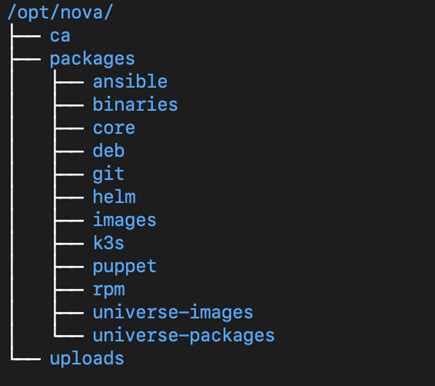
Task: Click the branch line before packages
Action: [26, 59]
